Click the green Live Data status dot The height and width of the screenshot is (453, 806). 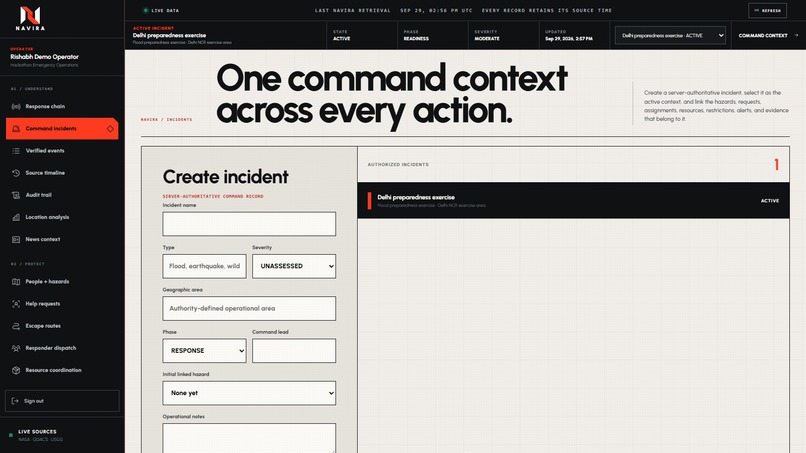[x=145, y=10]
